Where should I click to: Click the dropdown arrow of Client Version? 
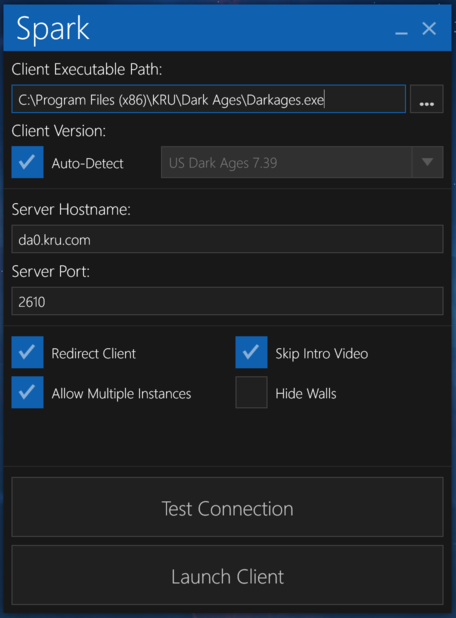[427, 162]
